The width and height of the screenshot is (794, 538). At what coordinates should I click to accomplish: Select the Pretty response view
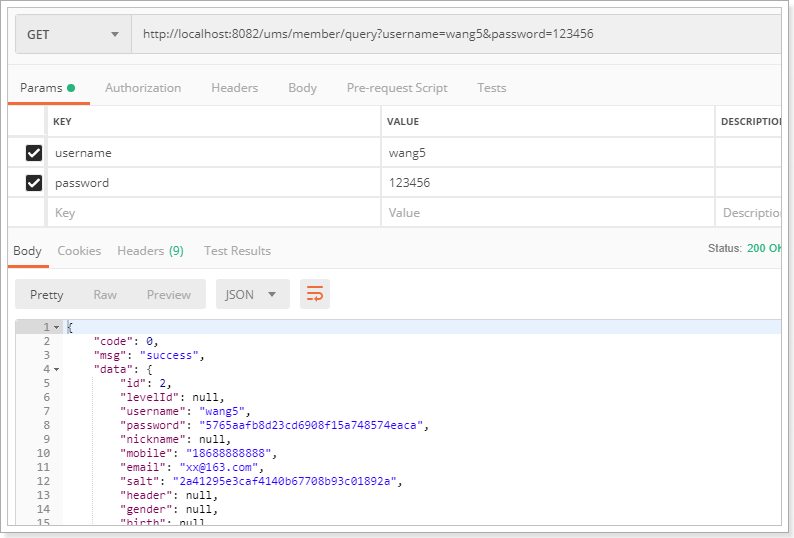coord(47,294)
